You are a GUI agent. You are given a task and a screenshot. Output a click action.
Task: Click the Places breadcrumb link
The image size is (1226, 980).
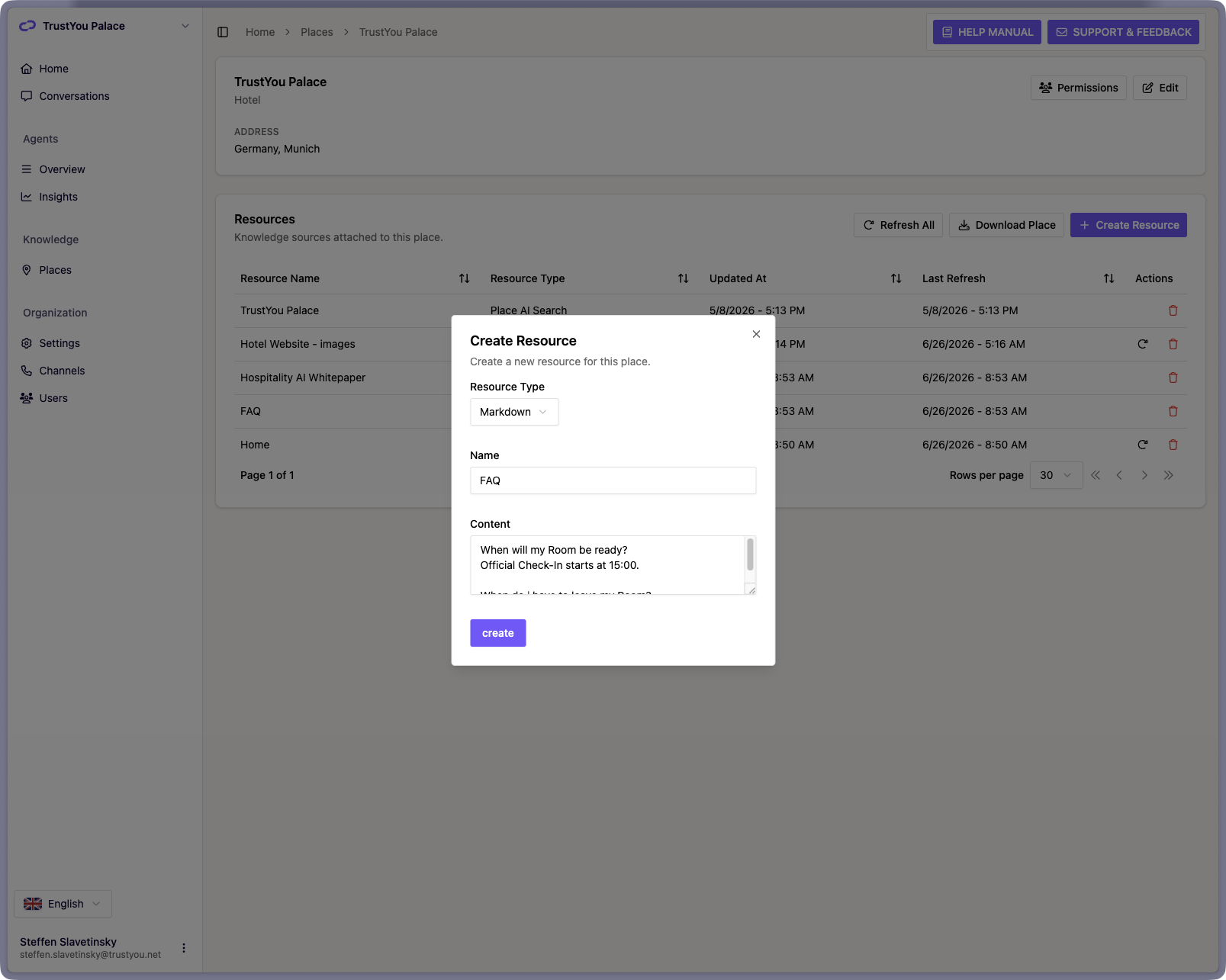tap(317, 32)
